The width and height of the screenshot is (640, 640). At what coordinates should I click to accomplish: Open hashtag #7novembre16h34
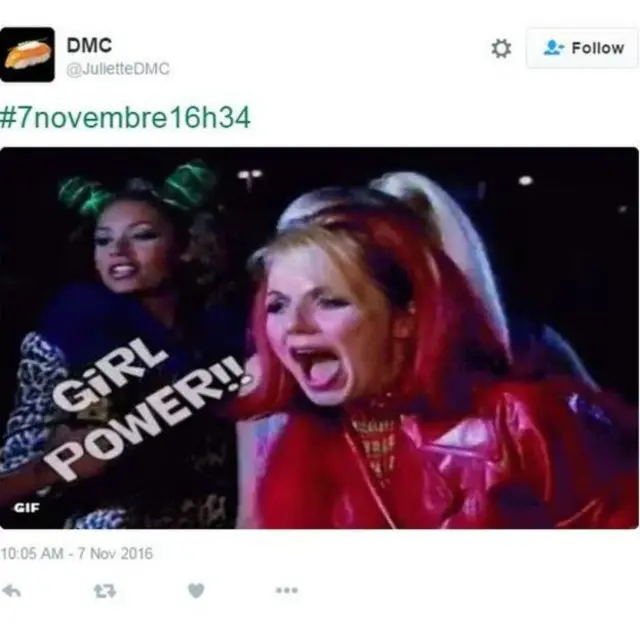coord(125,118)
